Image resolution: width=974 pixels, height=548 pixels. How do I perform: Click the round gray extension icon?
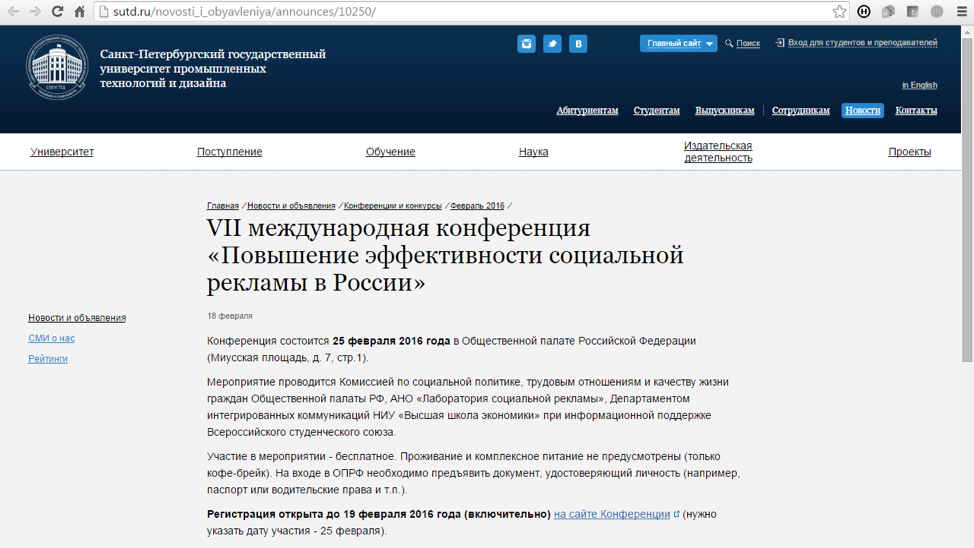click(937, 11)
